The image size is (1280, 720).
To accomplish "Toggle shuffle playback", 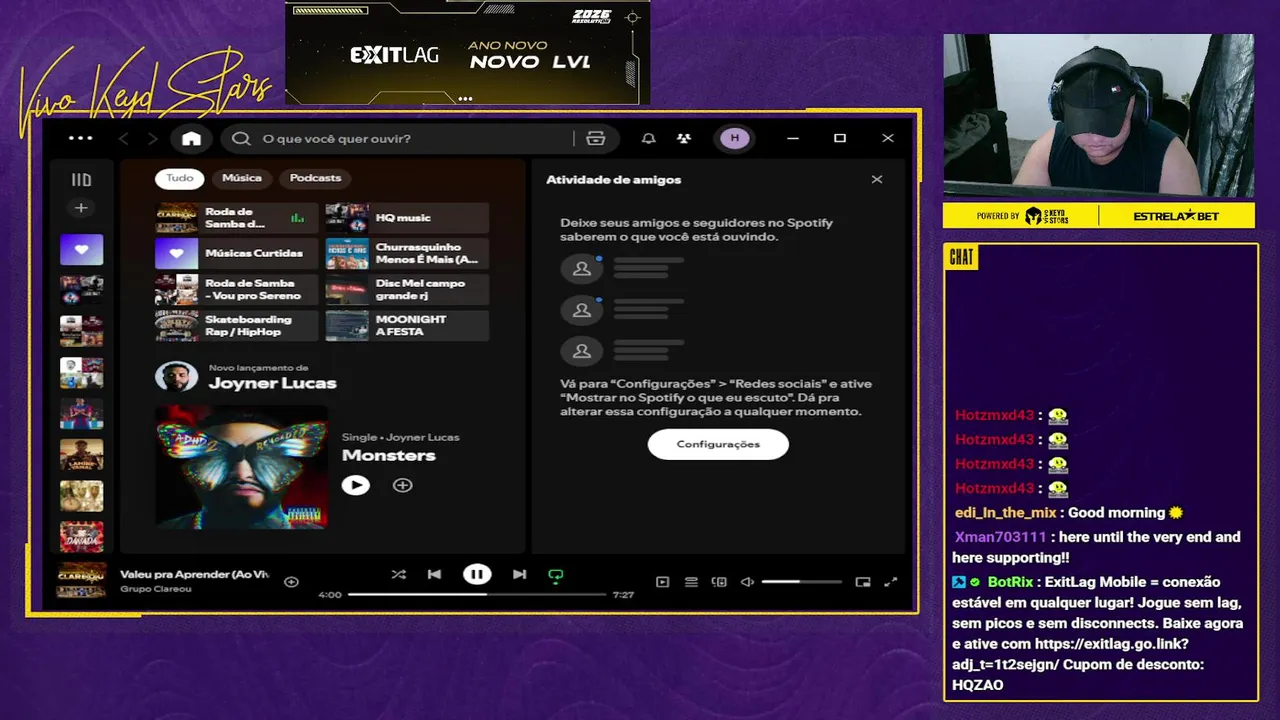I will pyautogui.click(x=399, y=575).
